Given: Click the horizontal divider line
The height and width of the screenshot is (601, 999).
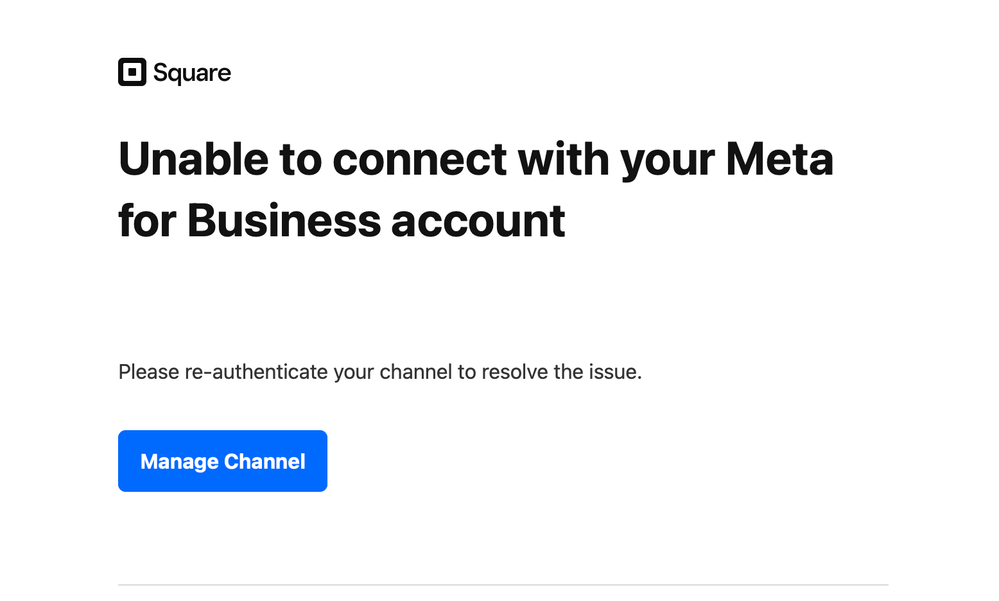Looking at the screenshot, I should 503,584.
